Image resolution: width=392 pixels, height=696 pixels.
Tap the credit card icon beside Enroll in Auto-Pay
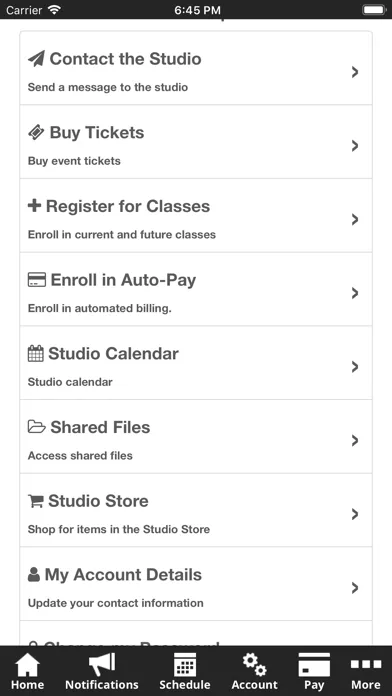(37, 280)
